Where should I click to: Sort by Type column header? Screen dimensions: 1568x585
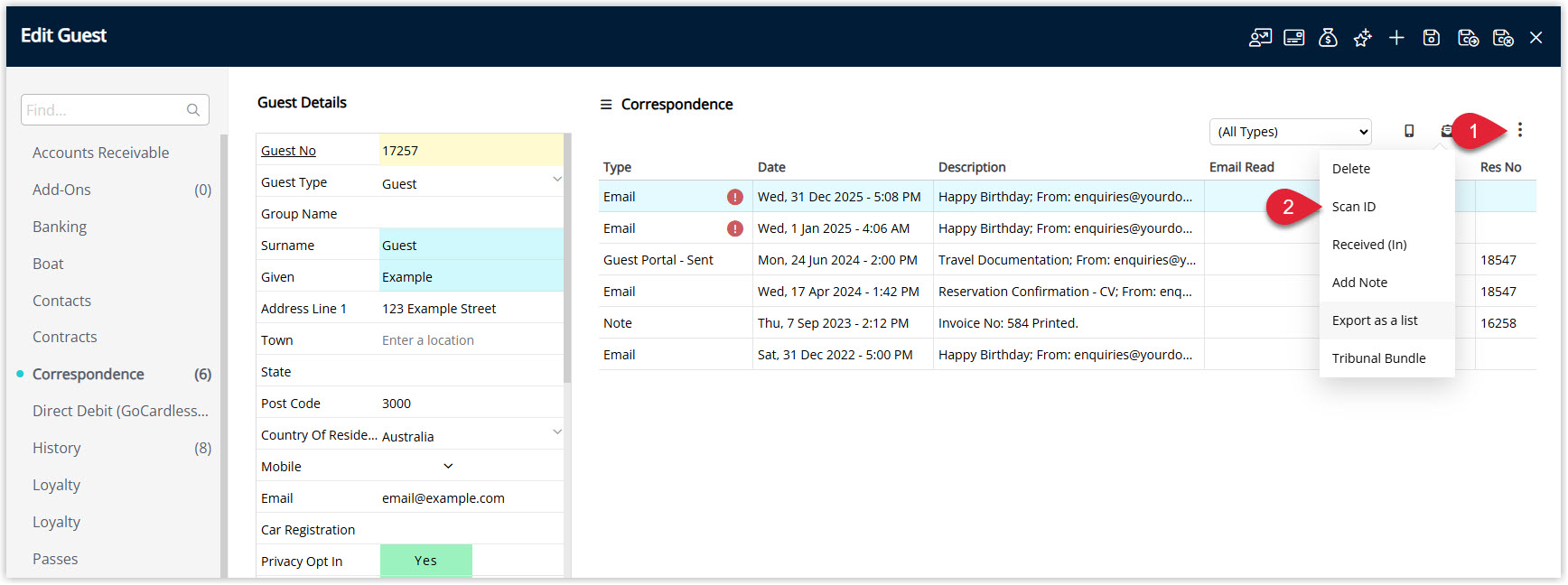click(618, 167)
